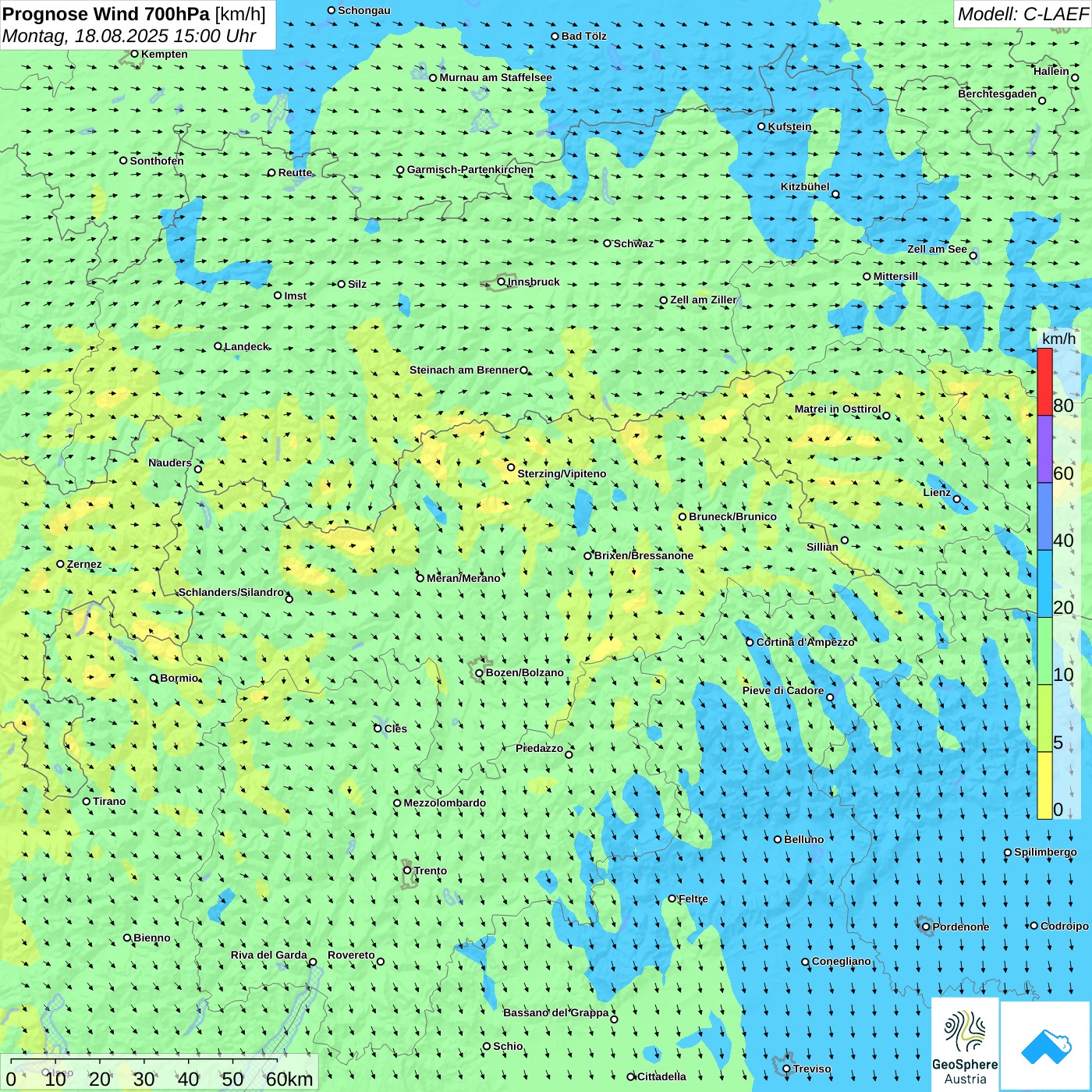Click the Landeck location dot
1092x1092 pixels.
(x=218, y=346)
